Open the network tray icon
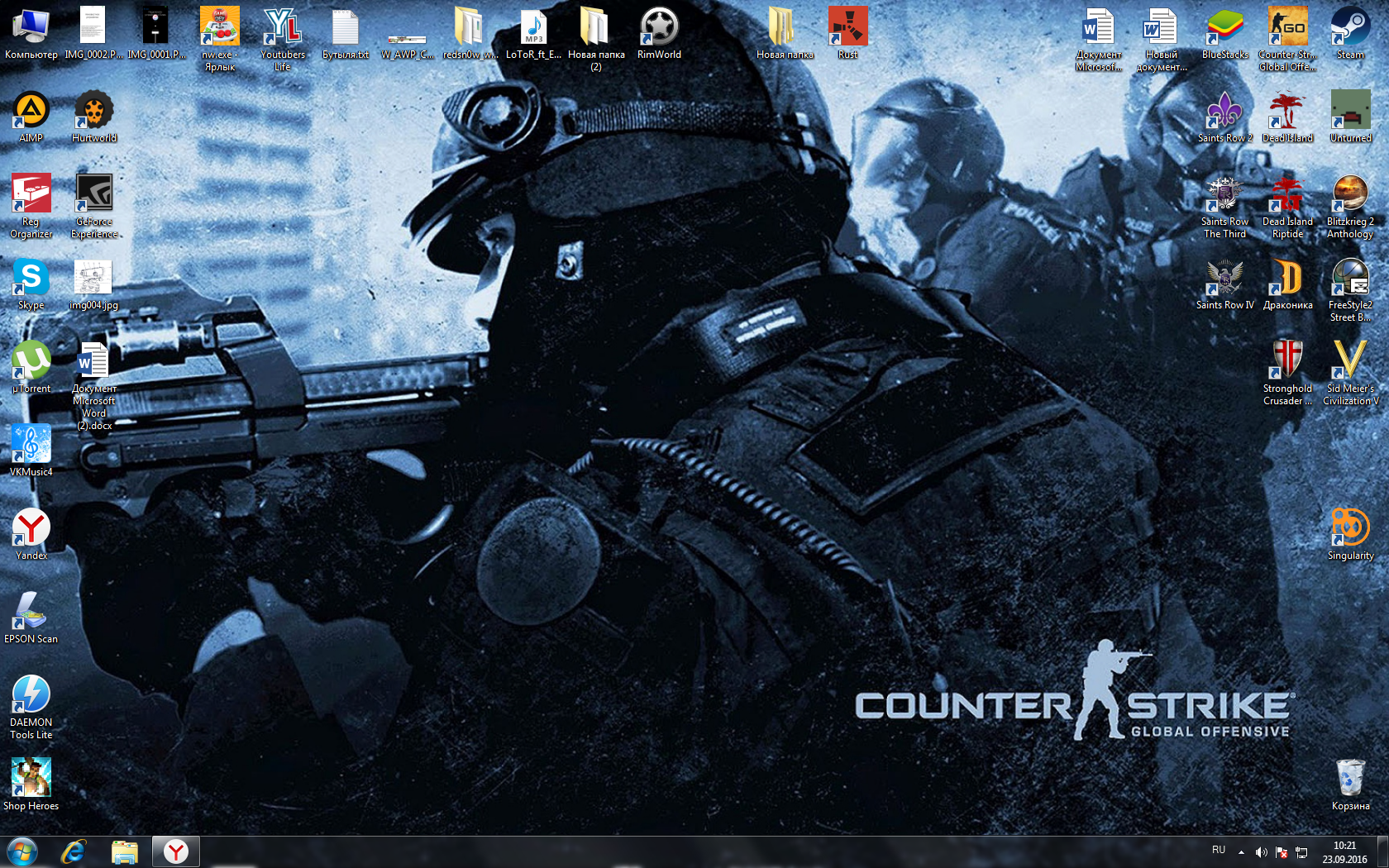The image size is (1389, 868). coord(1301,852)
